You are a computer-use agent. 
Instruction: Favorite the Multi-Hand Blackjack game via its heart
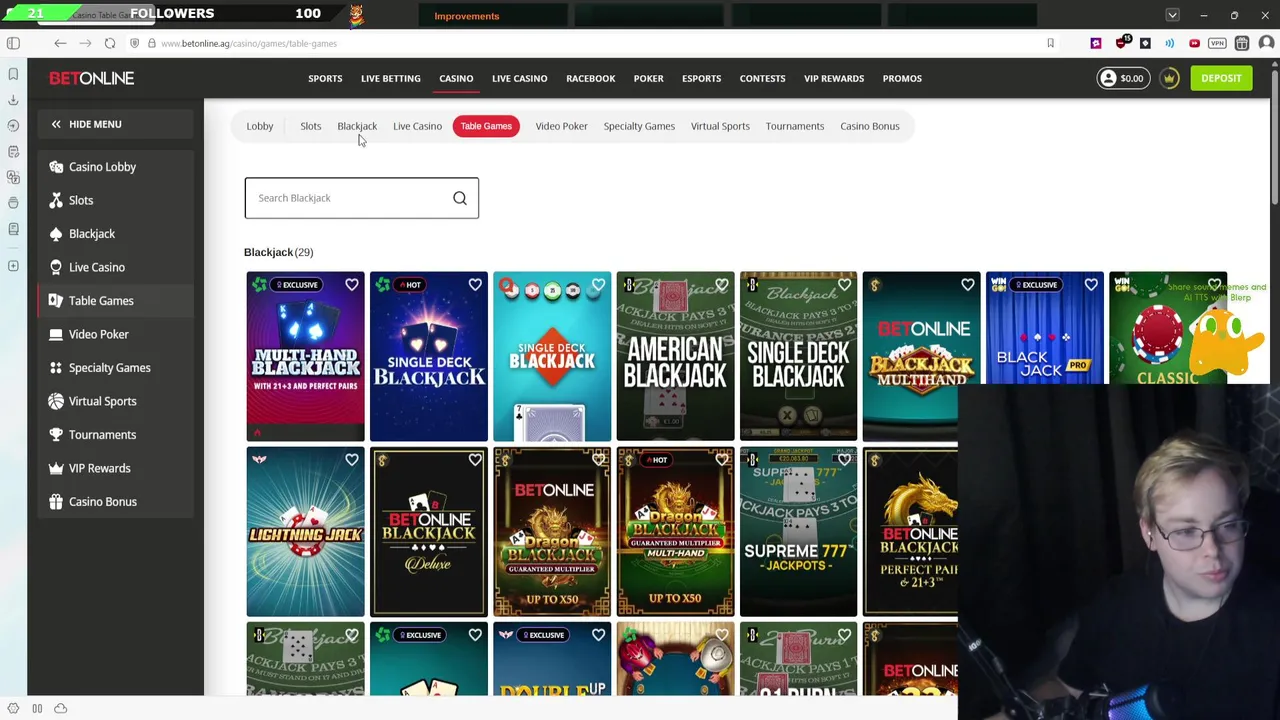(352, 285)
